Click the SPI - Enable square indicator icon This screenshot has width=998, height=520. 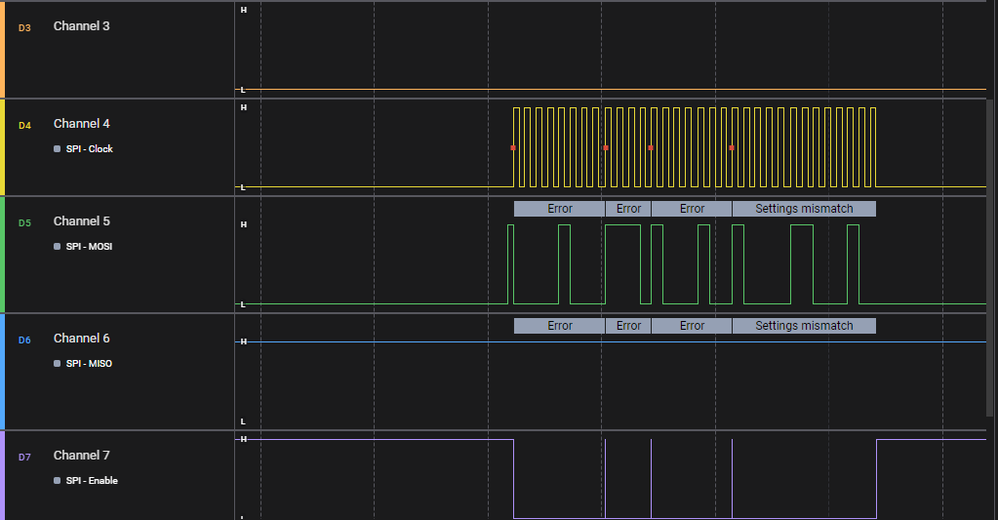coord(57,481)
